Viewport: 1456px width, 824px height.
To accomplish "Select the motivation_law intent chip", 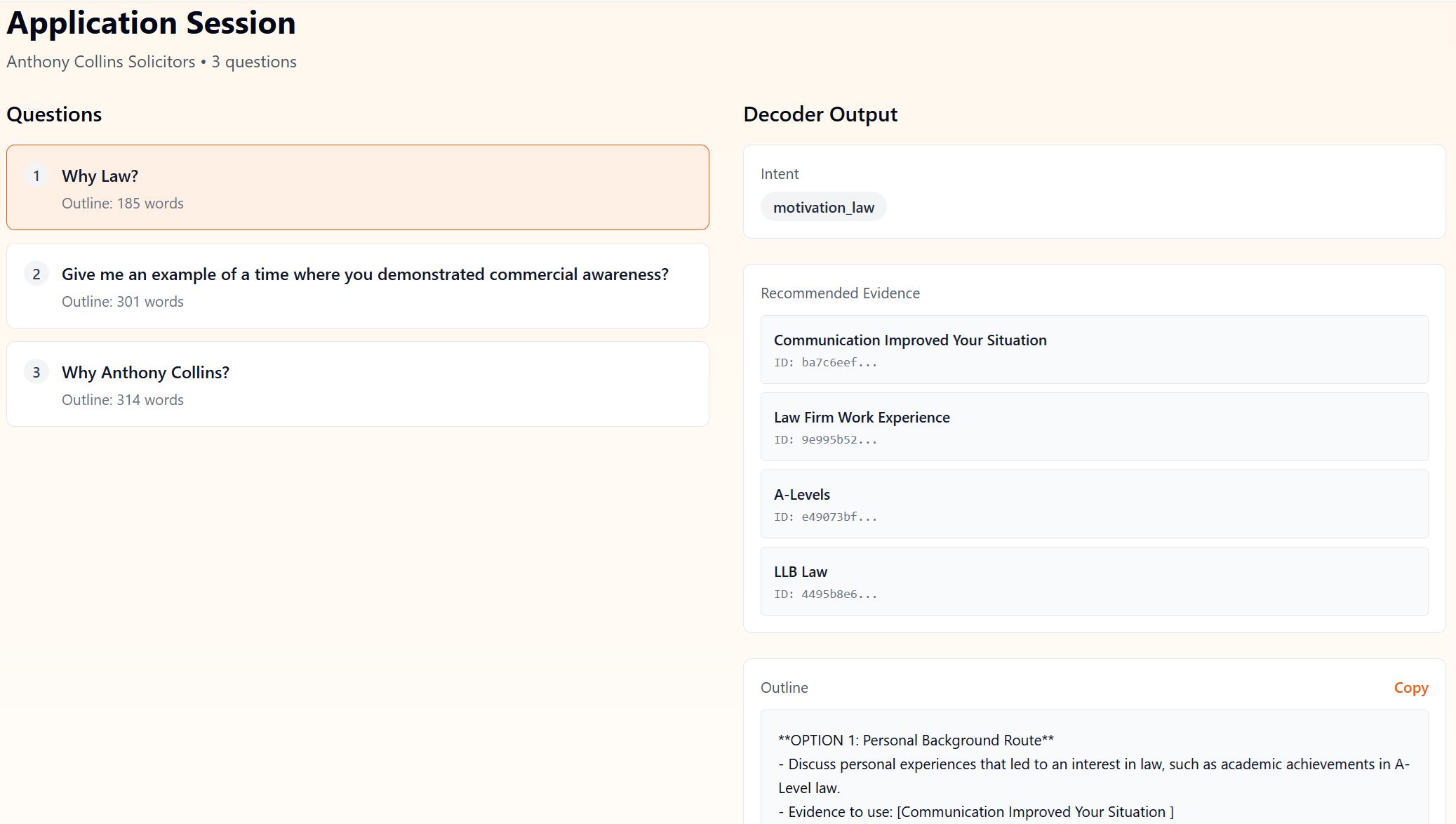I will [x=823, y=206].
